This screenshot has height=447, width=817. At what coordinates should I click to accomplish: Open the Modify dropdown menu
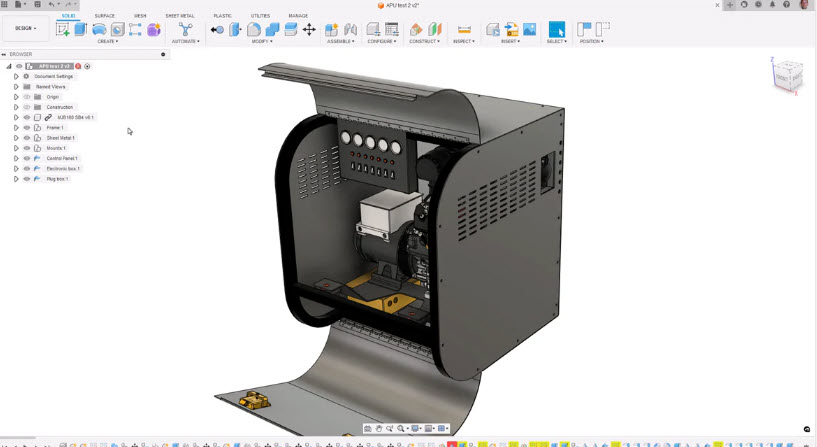tap(262, 41)
